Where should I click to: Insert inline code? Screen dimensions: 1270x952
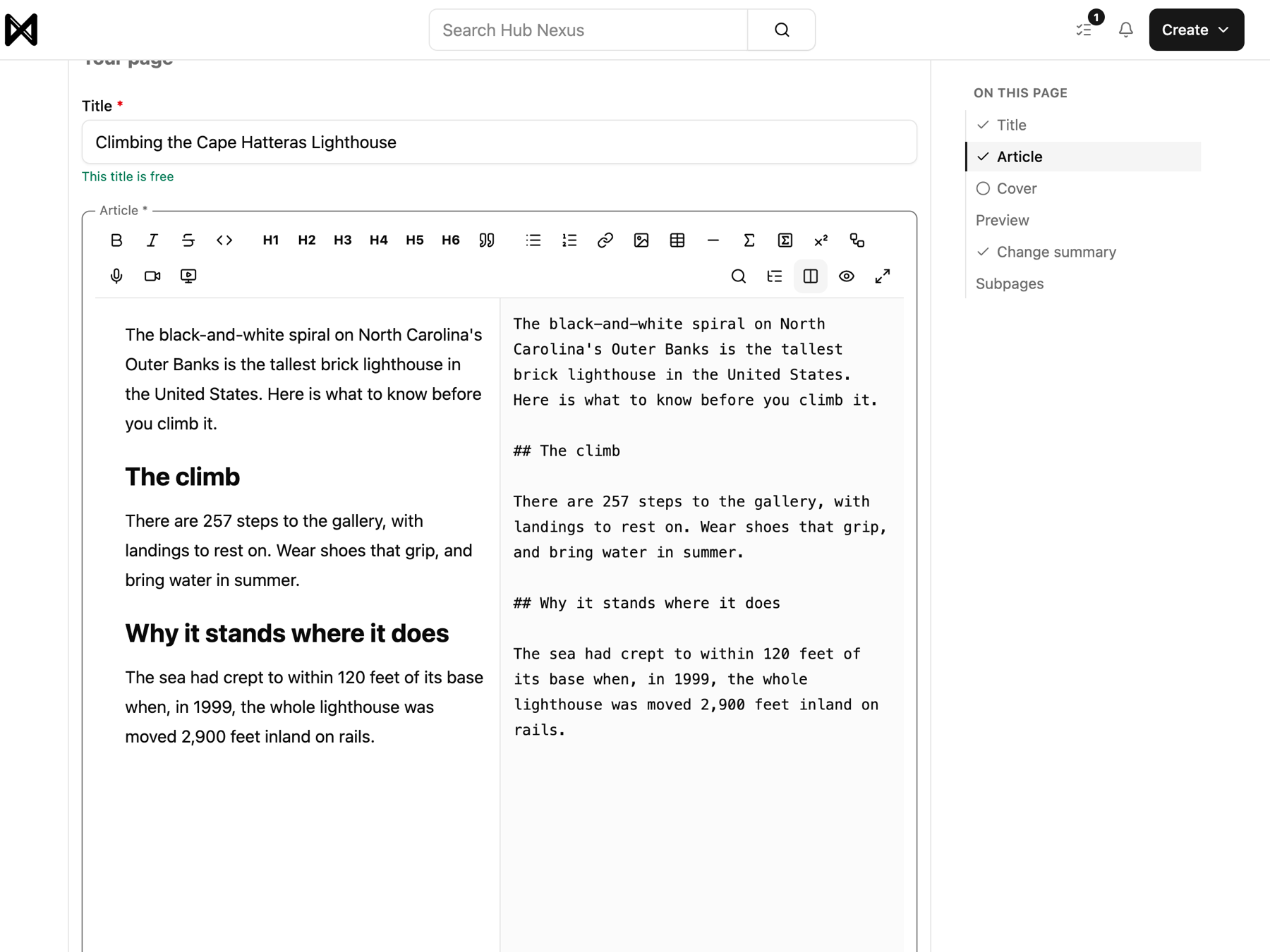point(224,240)
